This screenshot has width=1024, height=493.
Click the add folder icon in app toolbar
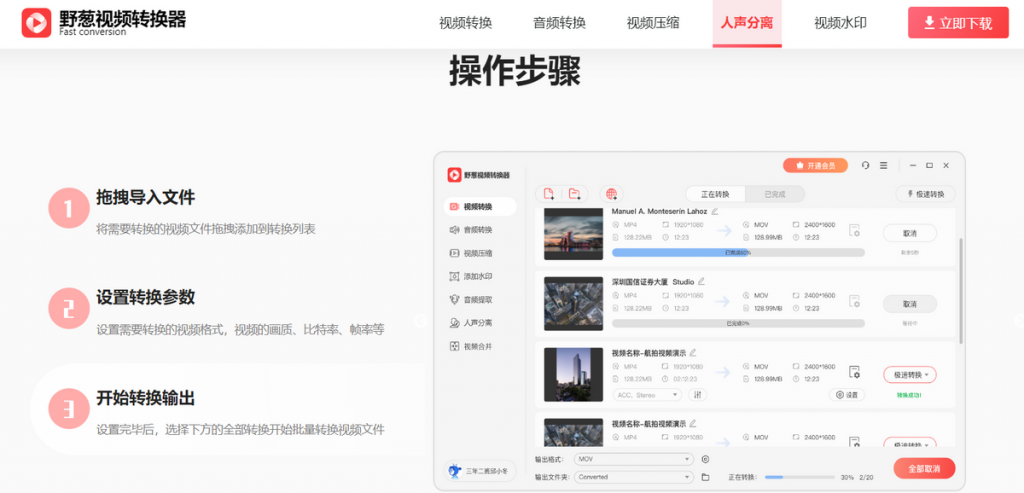pyautogui.click(x=574, y=194)
